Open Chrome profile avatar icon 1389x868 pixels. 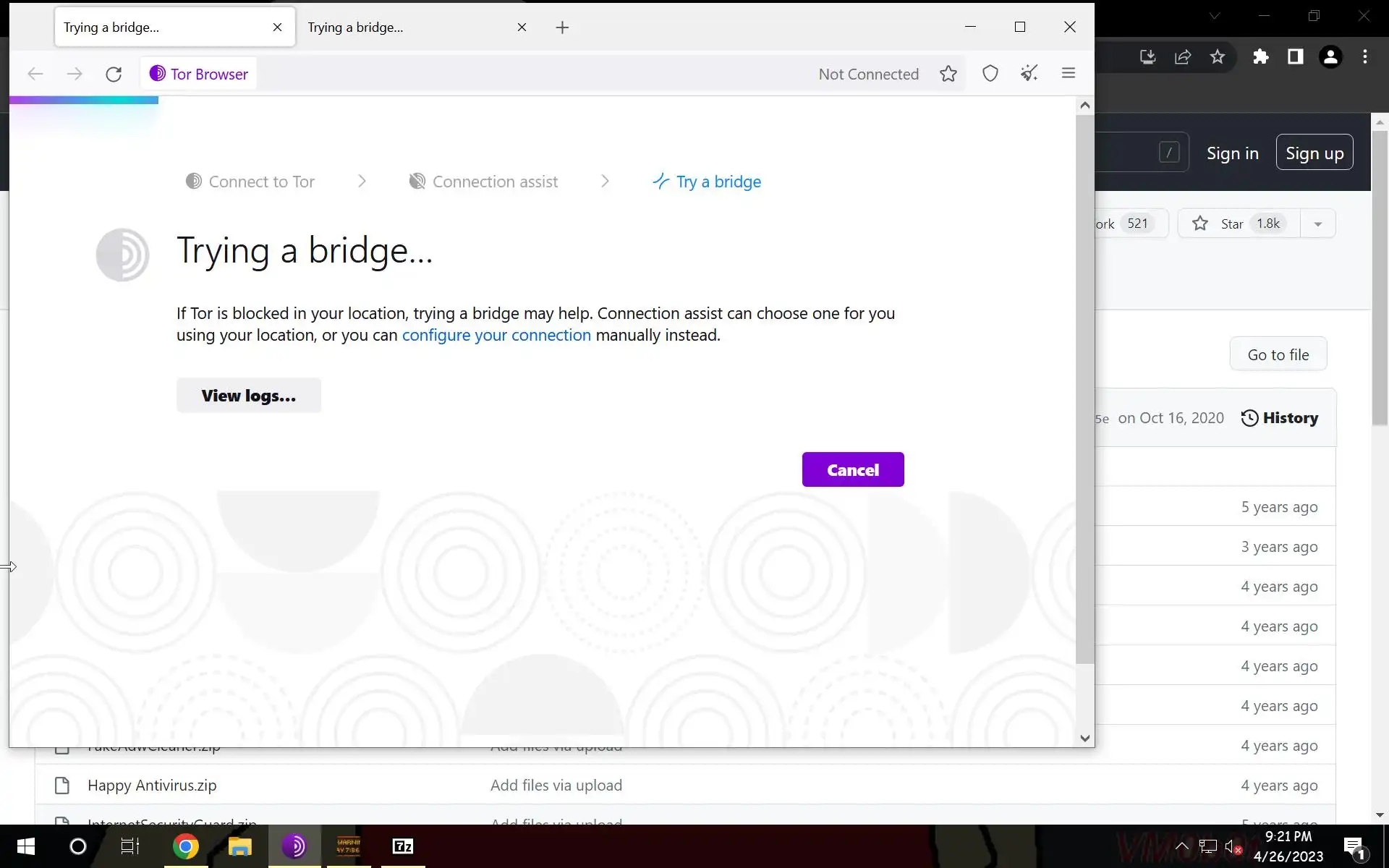(1330, 57)
